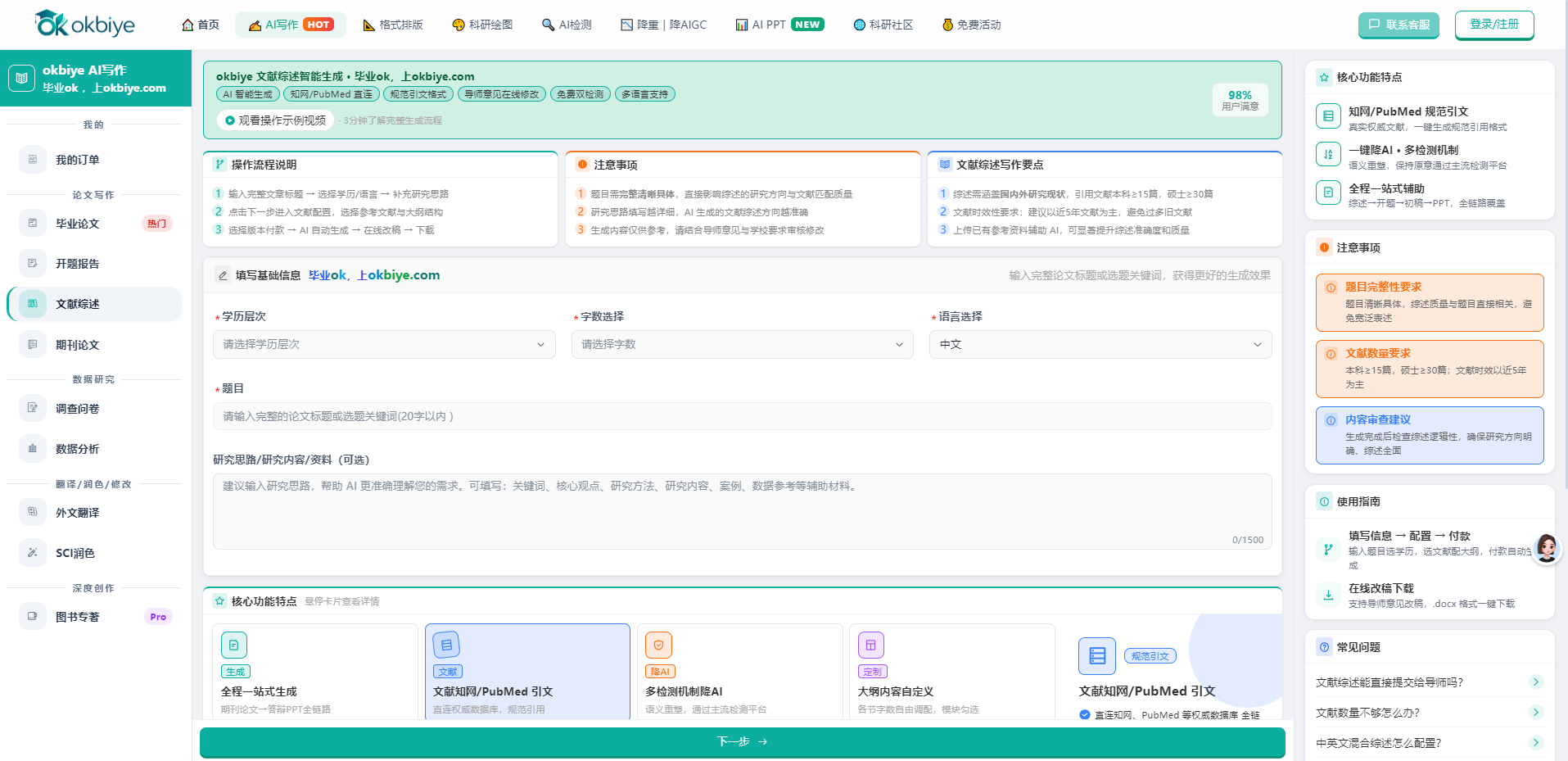Click the 内容审查建议 notice card

tap(1430, 435)
